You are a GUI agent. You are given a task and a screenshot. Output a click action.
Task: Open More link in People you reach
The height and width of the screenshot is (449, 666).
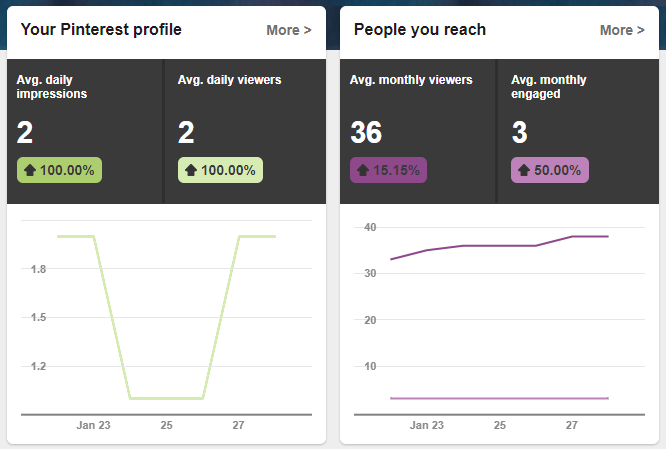[622, 30]
